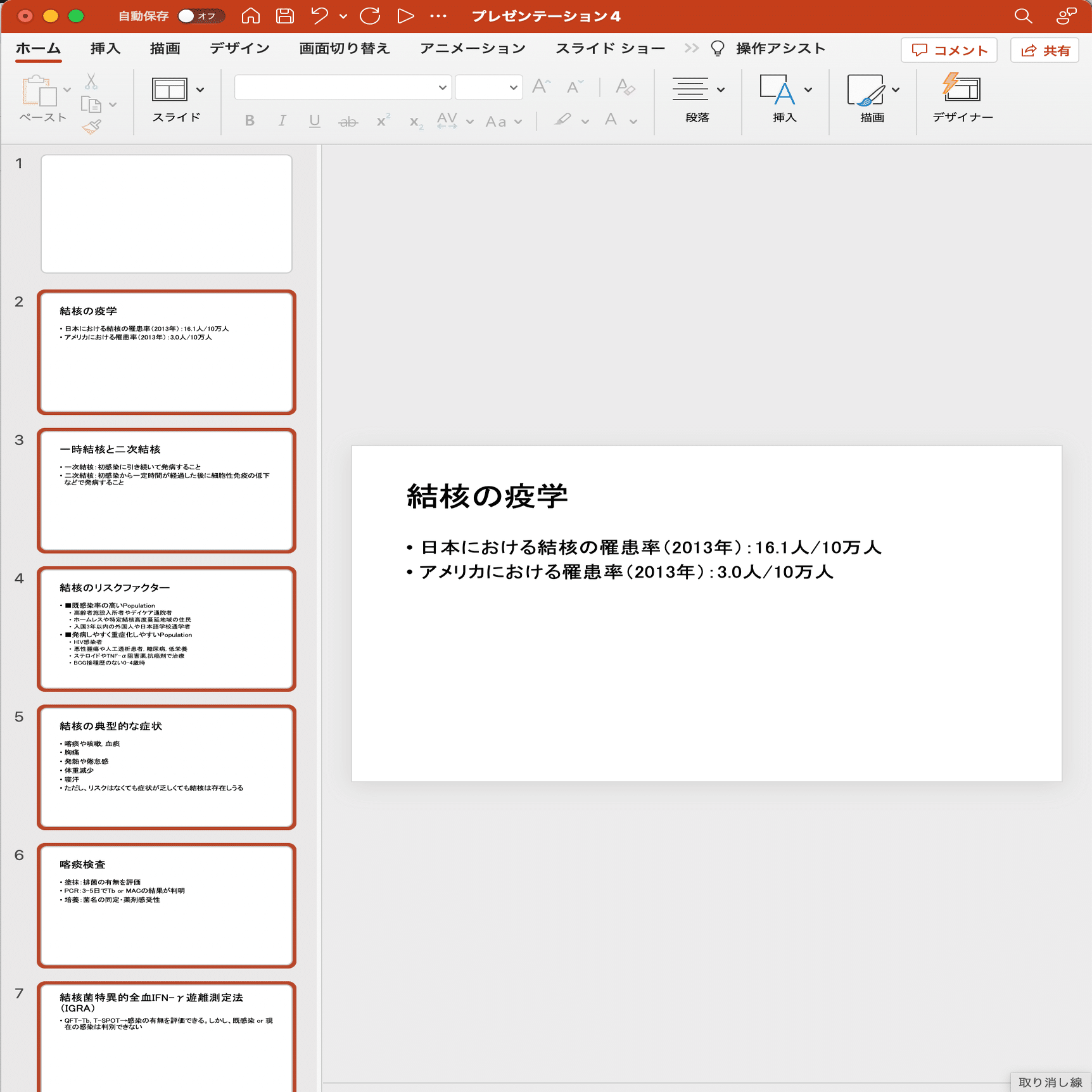Switch to the 挿入 ribbon tab
1092x1092 pixels.
pyautogui.click(x=104, y=48)
